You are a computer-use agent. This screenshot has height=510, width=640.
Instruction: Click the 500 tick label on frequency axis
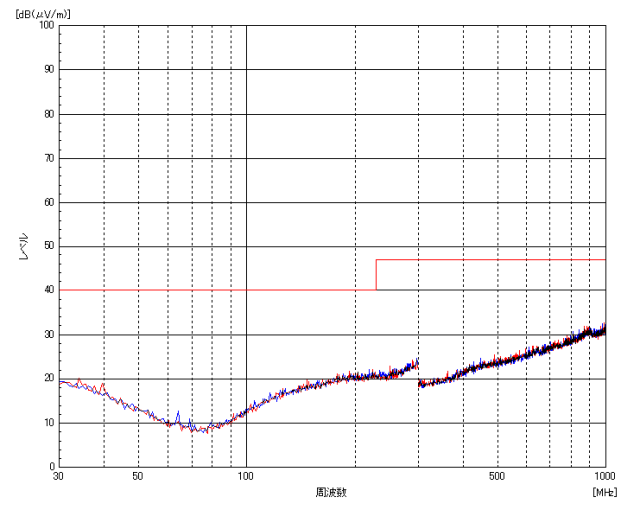click(x=497, y=477)
